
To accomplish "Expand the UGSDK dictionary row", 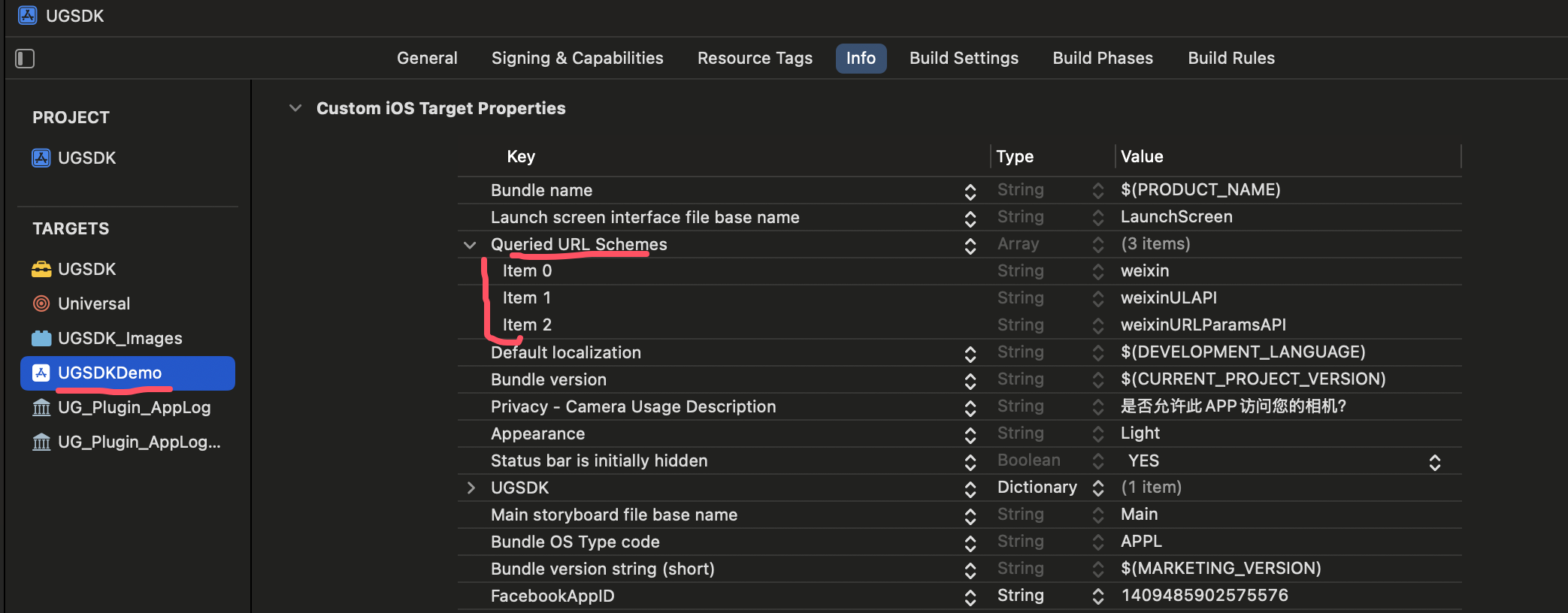I will coord(471,488).
